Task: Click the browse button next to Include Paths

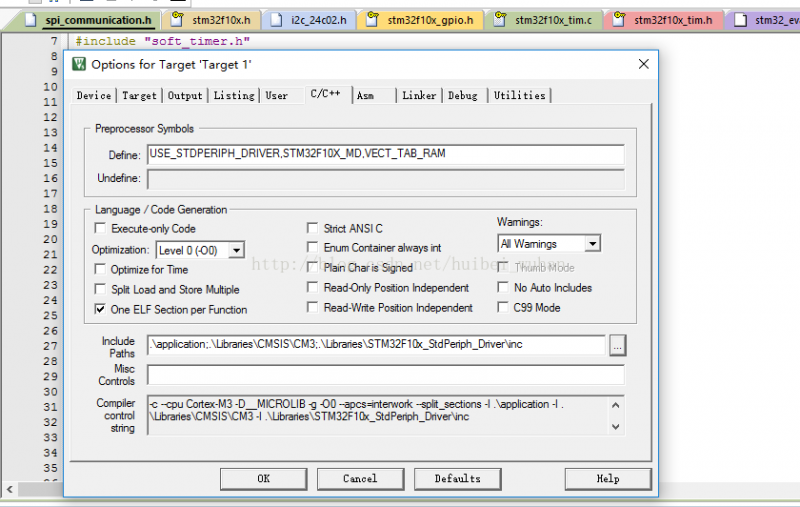Action: pyautogui.click(x=617, y=345)
